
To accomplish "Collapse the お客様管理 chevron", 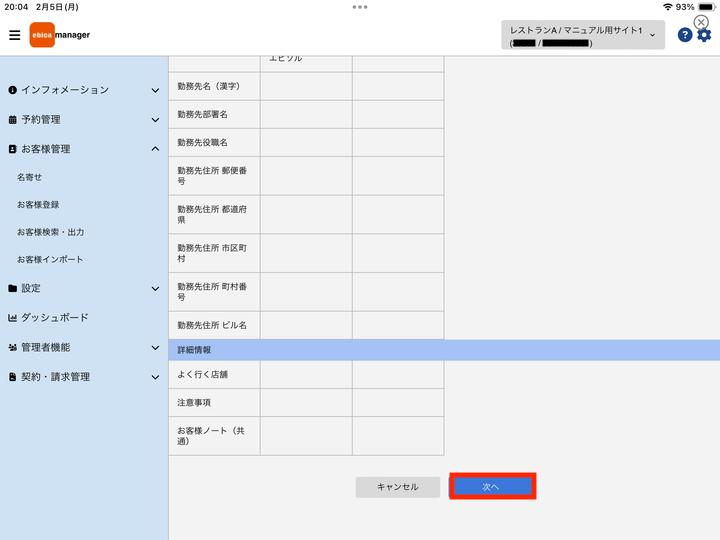I will [156, 149].
